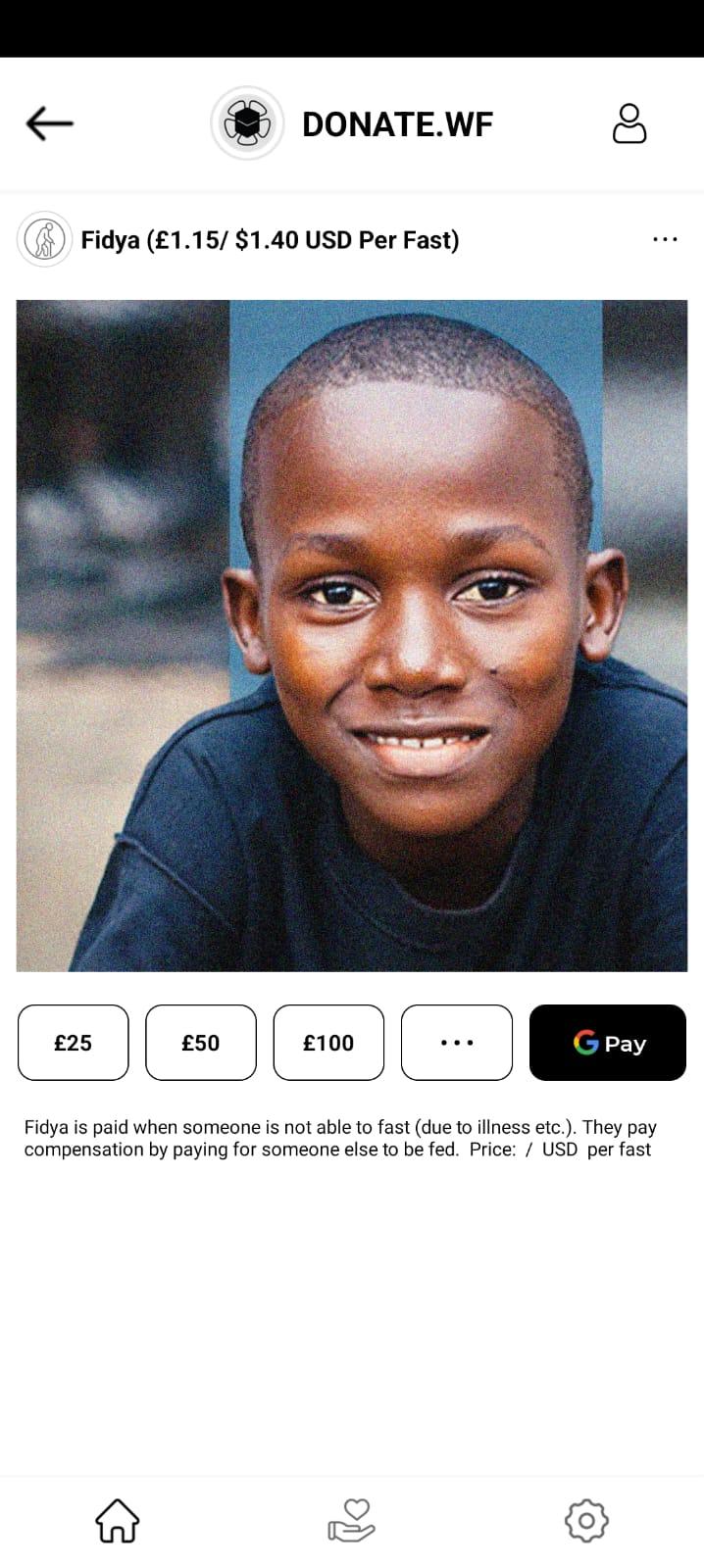The height and width of the screenshot is (1568, 704).
Task: Open the hand-with-heart donations tab
Action: (x=351, y=1521)
